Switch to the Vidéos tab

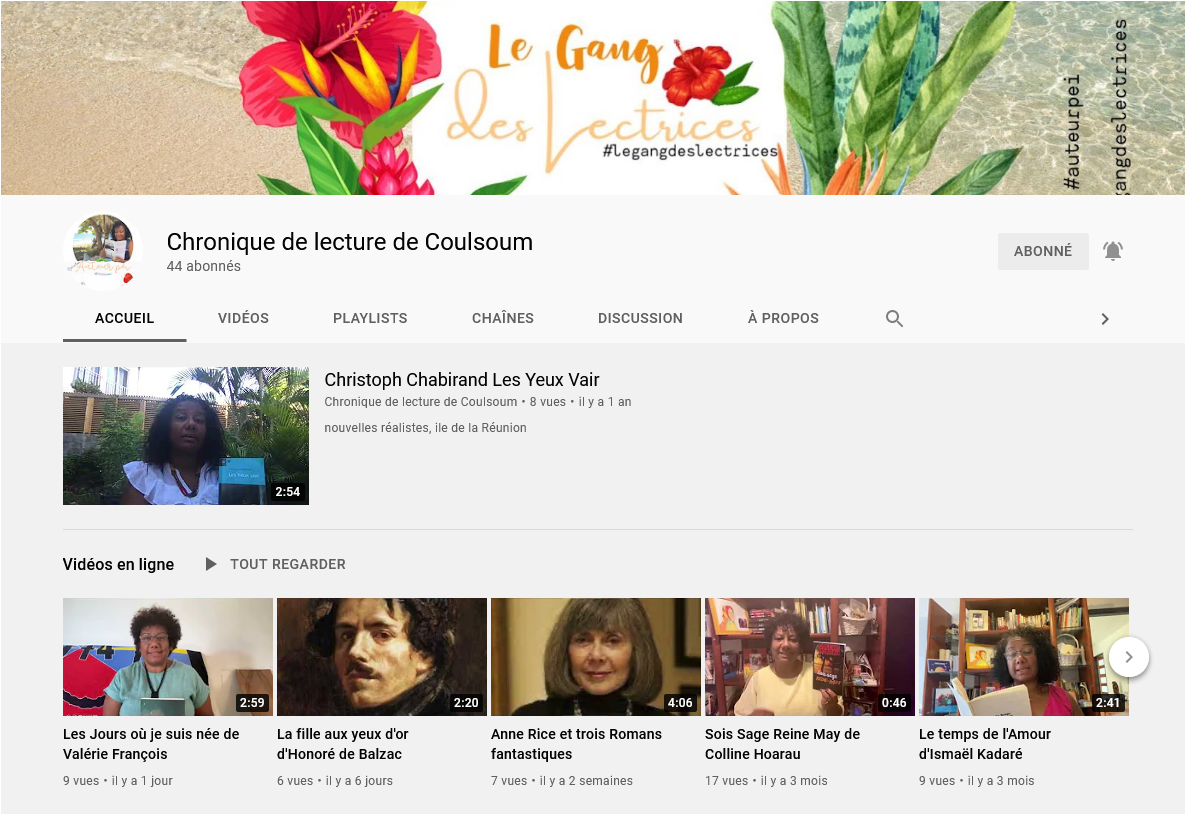pyautogui.click(x=243, y=318)
